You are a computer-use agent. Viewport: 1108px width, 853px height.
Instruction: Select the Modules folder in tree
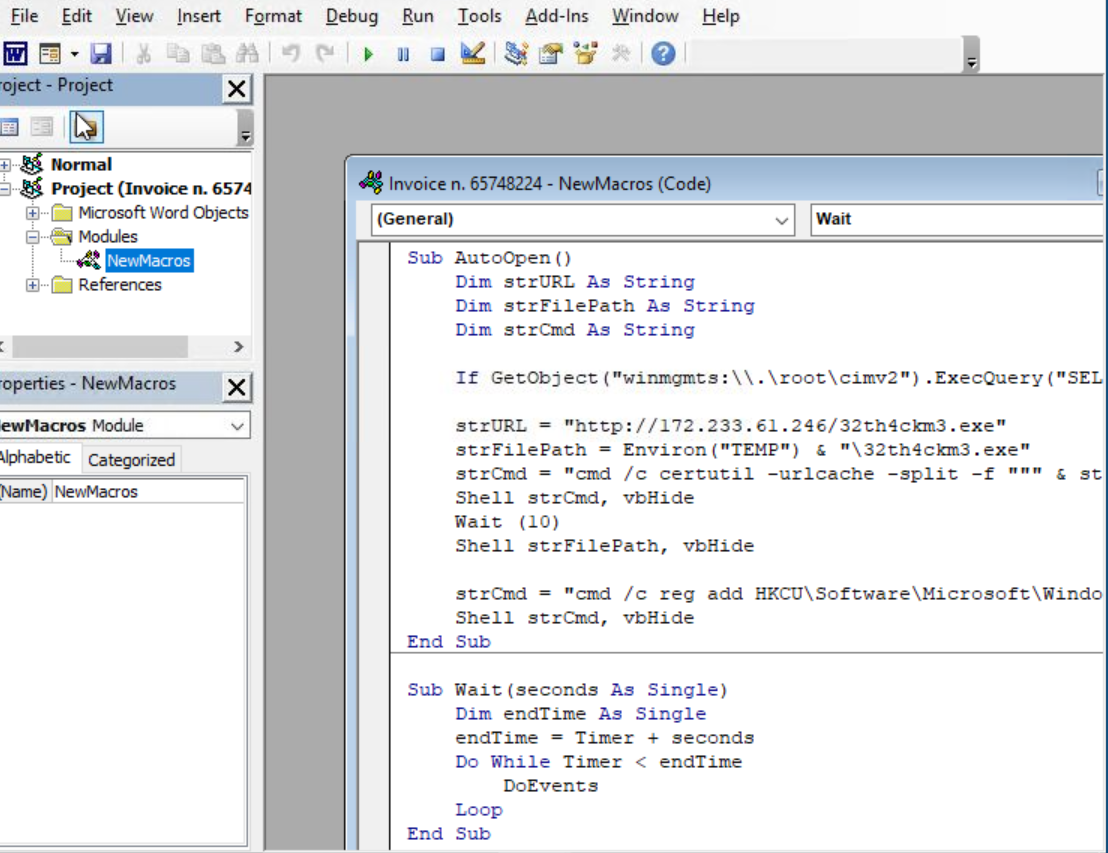tap(107, 237)
